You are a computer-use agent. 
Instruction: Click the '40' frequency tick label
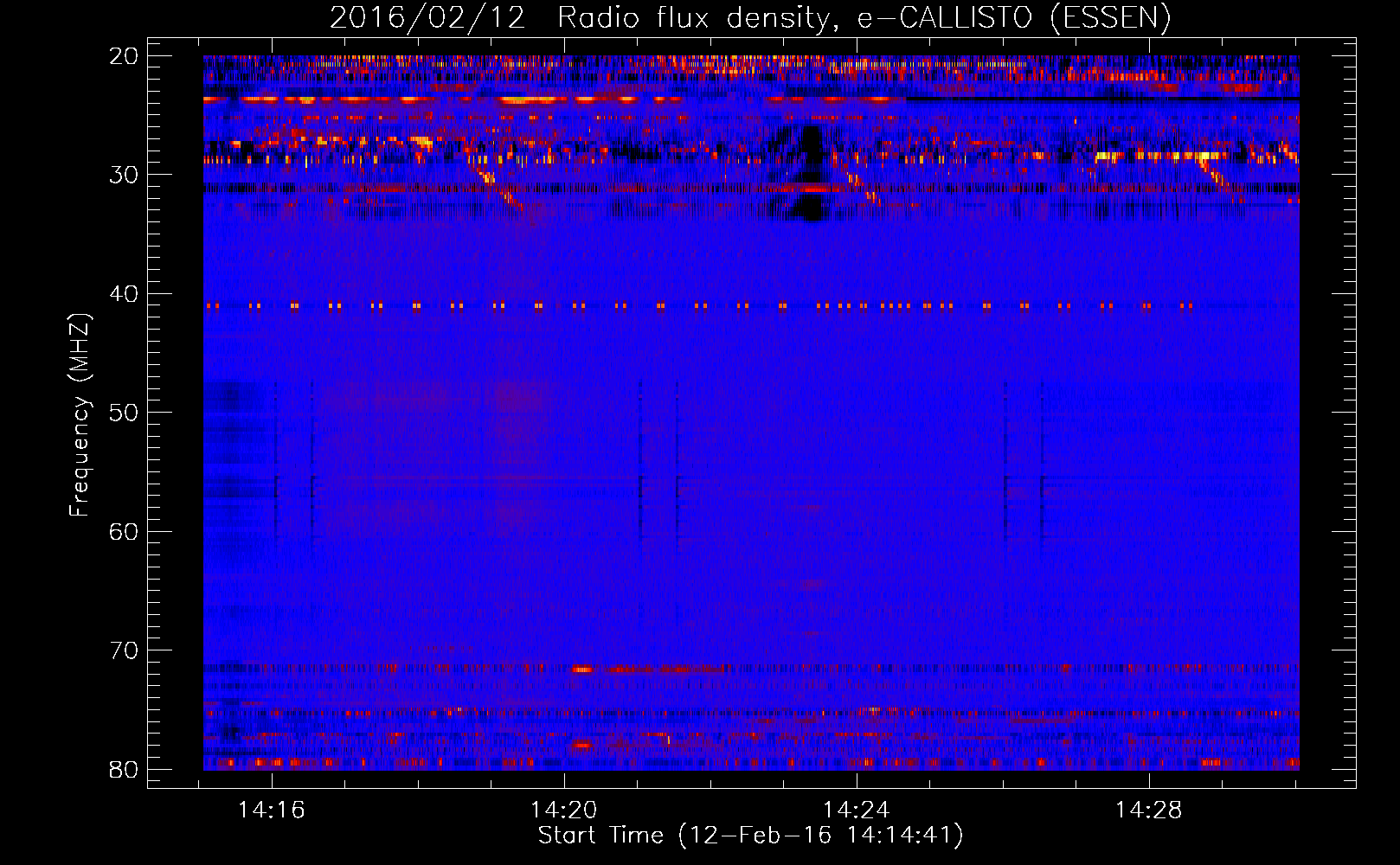(124, 294)
